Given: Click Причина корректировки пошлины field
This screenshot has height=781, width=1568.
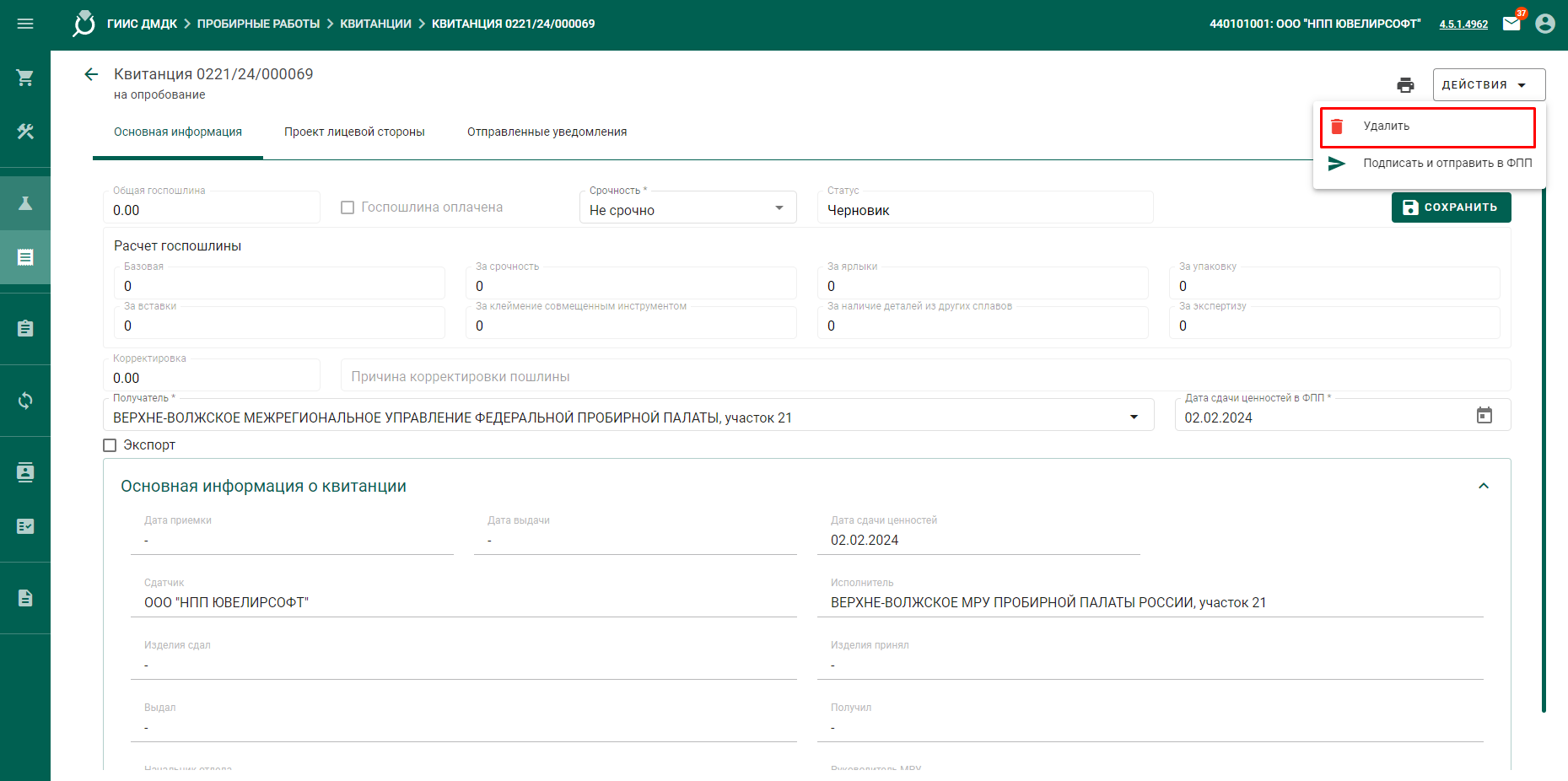Looking at the screenshot, I should pos(925,375).
